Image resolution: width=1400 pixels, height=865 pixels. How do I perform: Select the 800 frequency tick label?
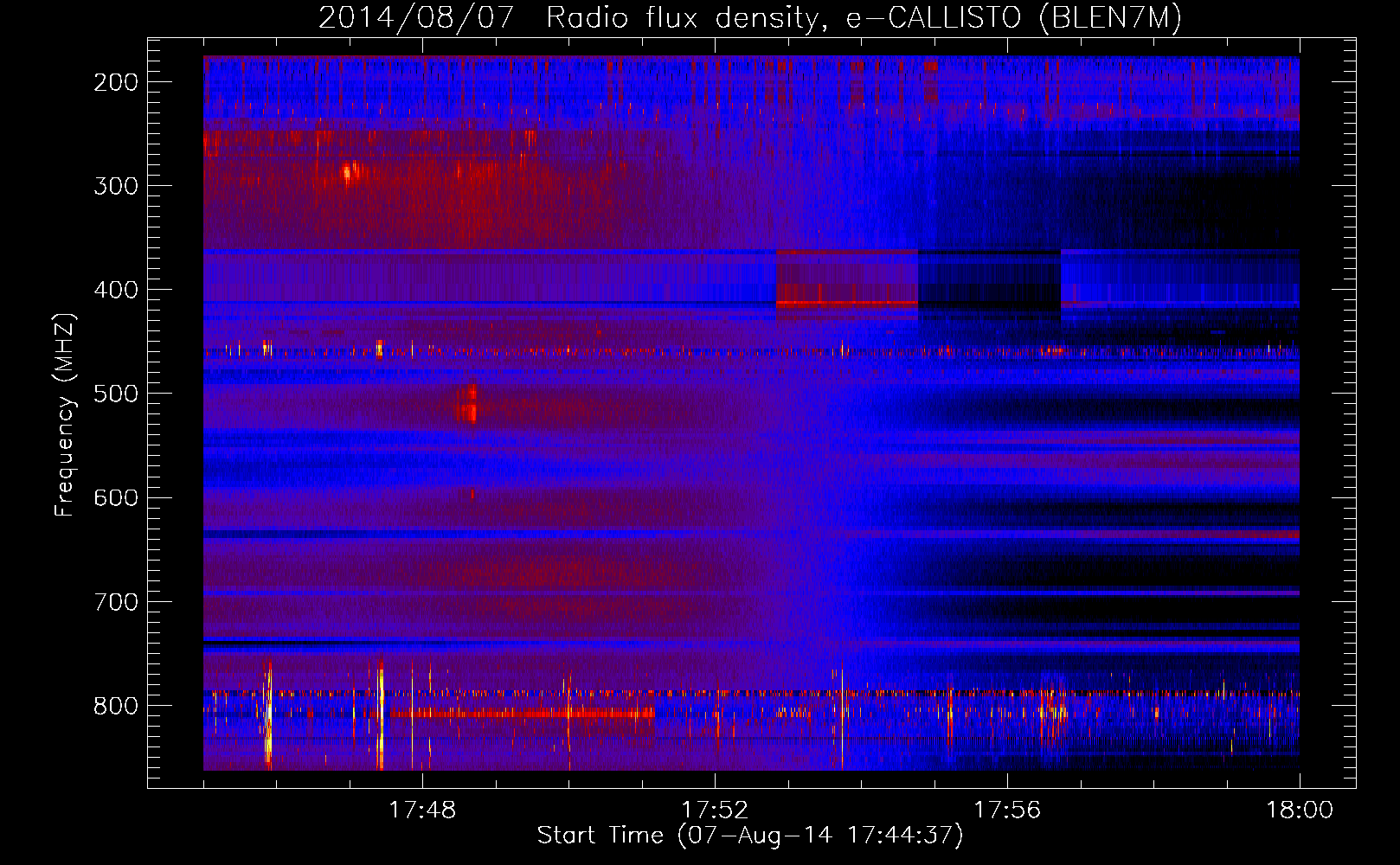116,706
